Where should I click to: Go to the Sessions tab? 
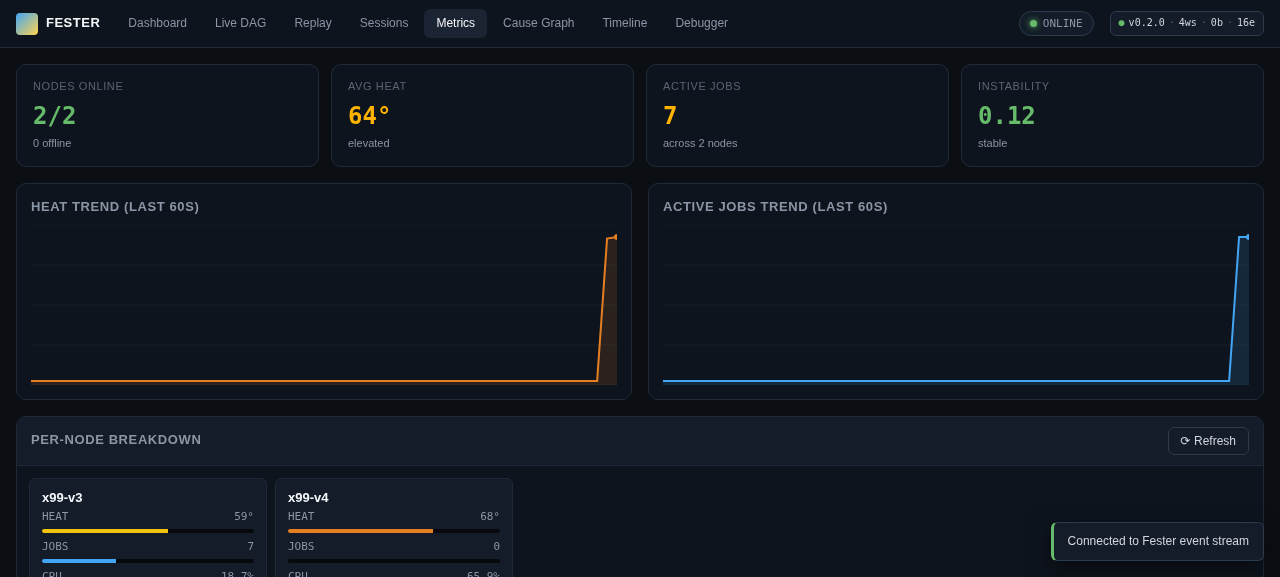[x=384, y=23]
